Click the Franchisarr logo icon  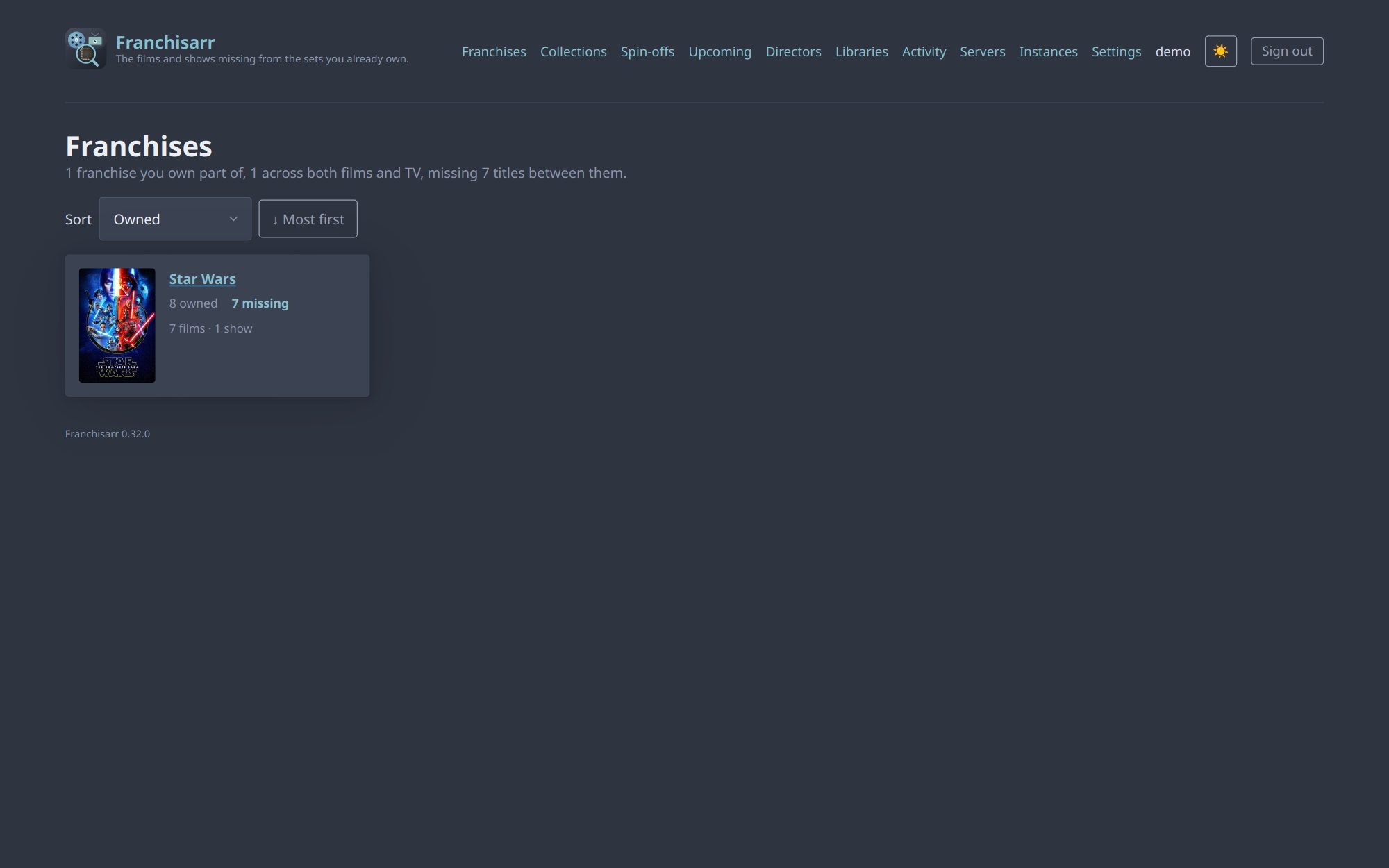click(x=85, y=49)
